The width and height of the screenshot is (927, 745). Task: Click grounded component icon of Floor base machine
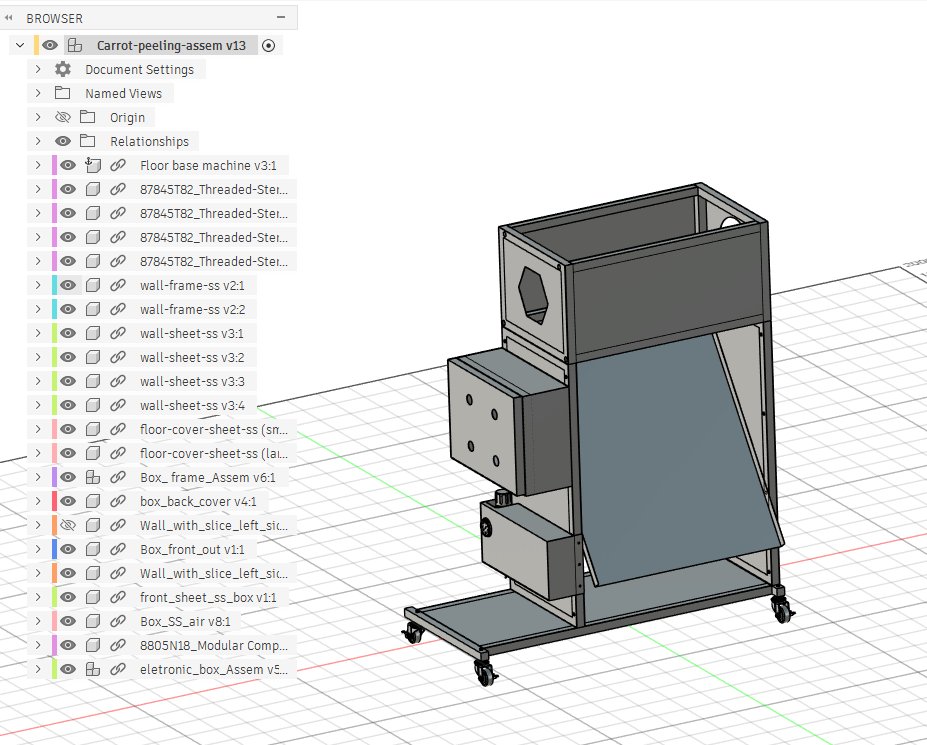tap(93, 165)
